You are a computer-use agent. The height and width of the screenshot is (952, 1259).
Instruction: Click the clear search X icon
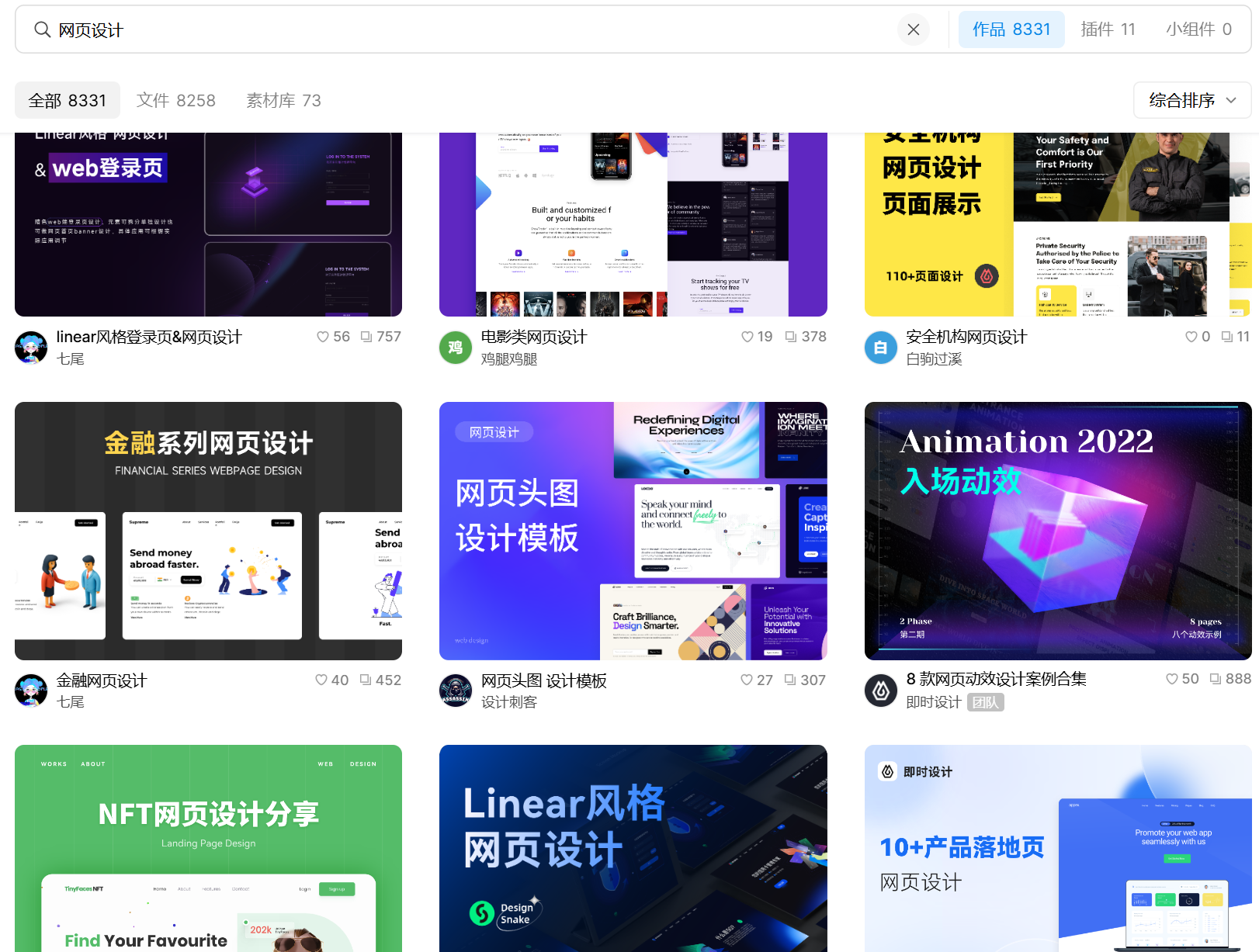click(914, 29)
